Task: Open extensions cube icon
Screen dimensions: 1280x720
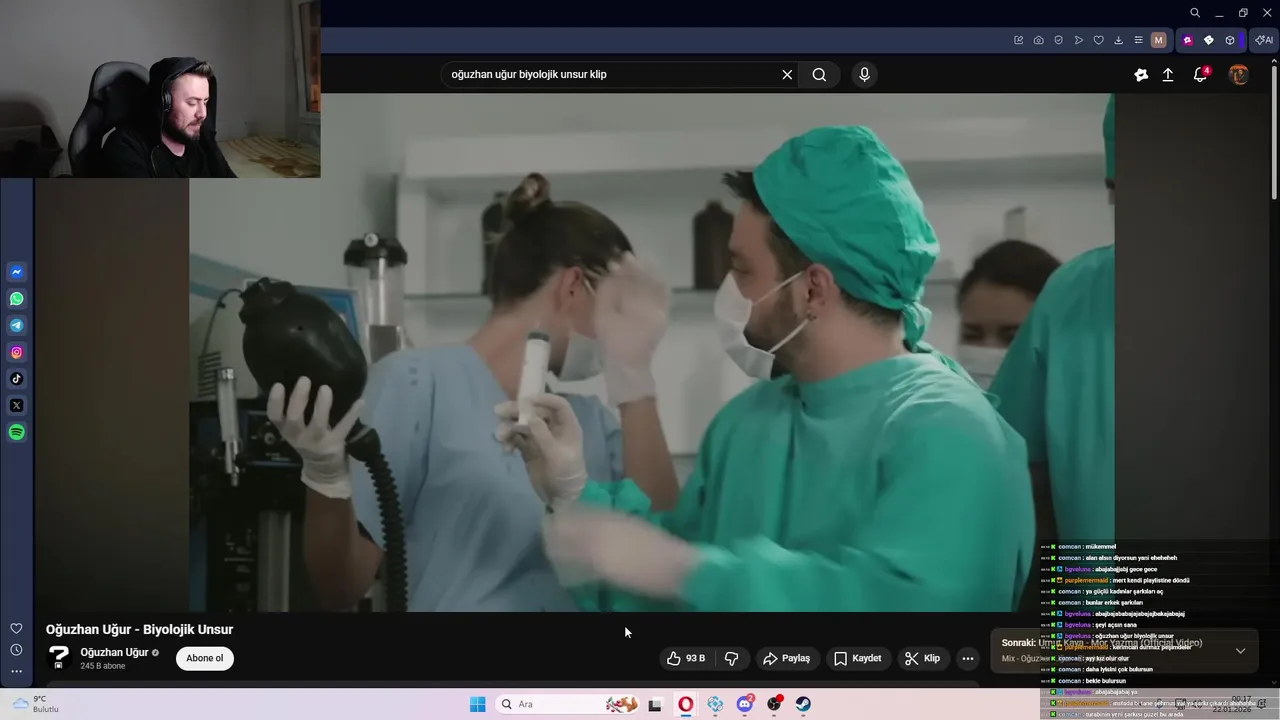Action: 1230,40
